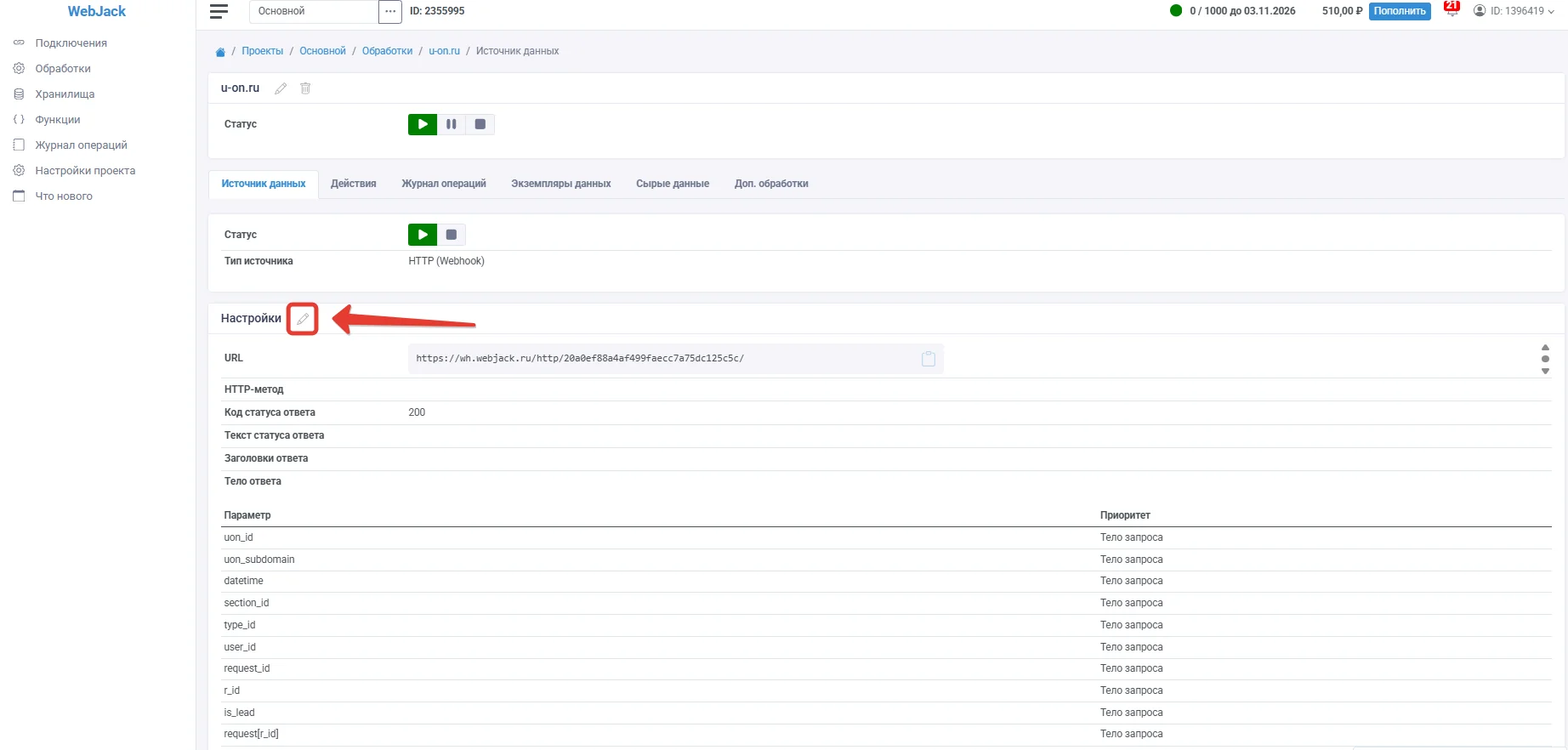This screenshot has height=750, width=1568.
Task: Edit the Настройки section with pencil icon
Action: tap(303, 319)
